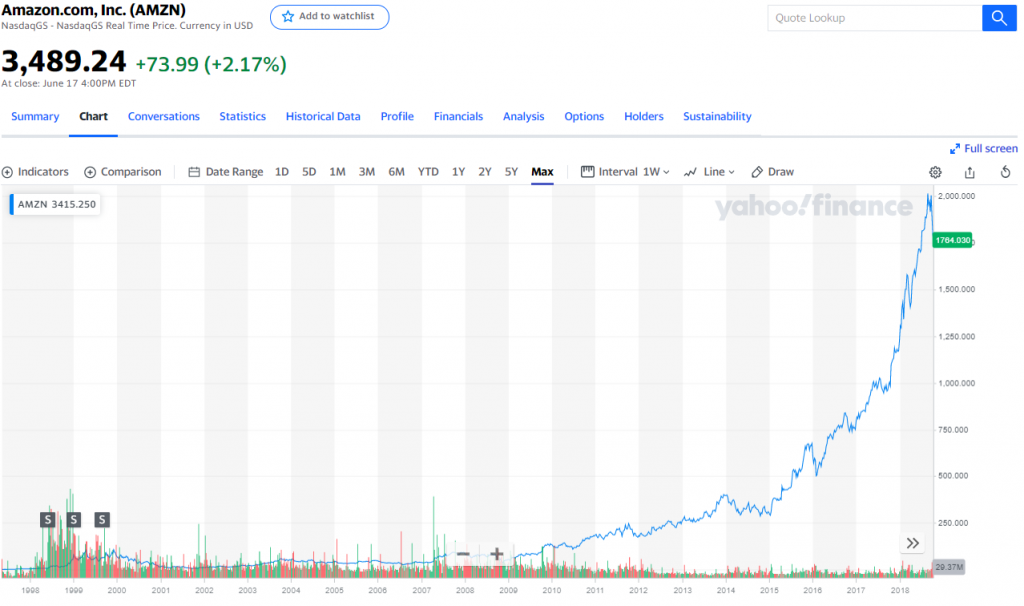Image resolution: width=1024 pixels, height=606 pixels.
Task: Click the blue search magnifier button
Action: pyautogui.click(x=999, y=18)
